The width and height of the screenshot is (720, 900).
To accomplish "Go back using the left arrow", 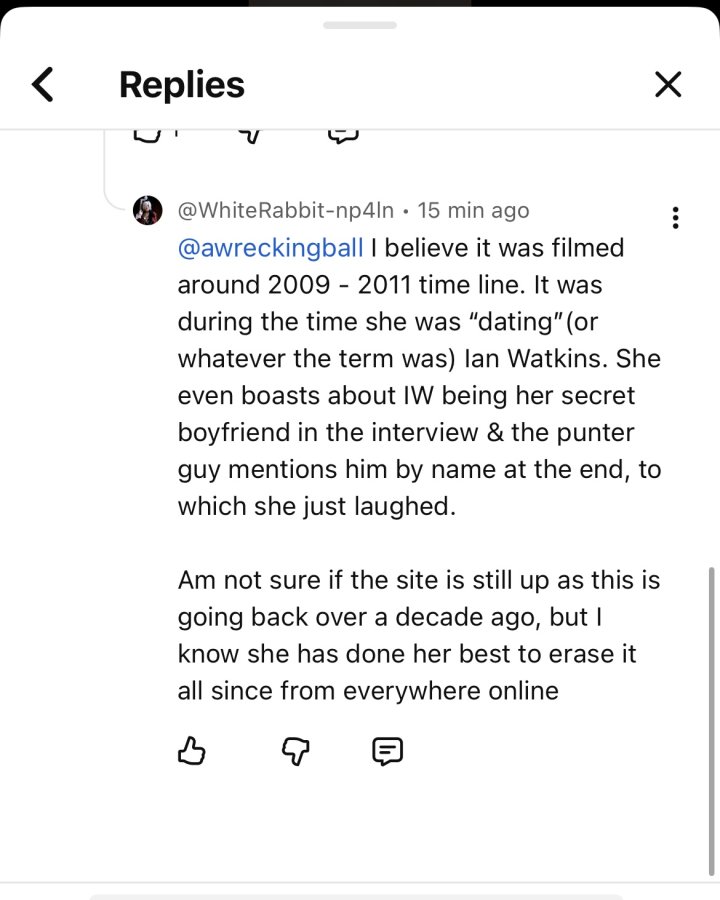I will point(42,84).
